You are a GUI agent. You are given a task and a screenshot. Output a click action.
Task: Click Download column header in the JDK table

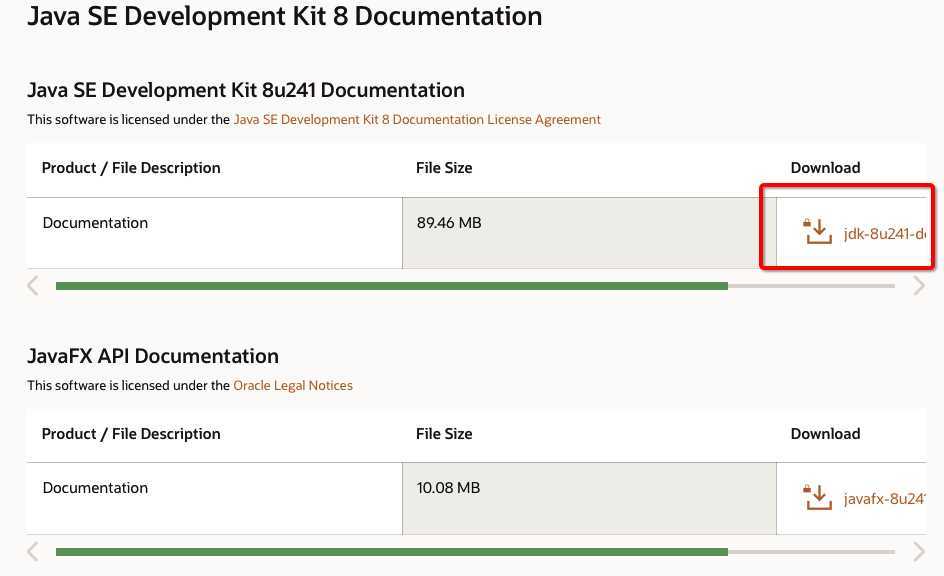click(825, 168)
